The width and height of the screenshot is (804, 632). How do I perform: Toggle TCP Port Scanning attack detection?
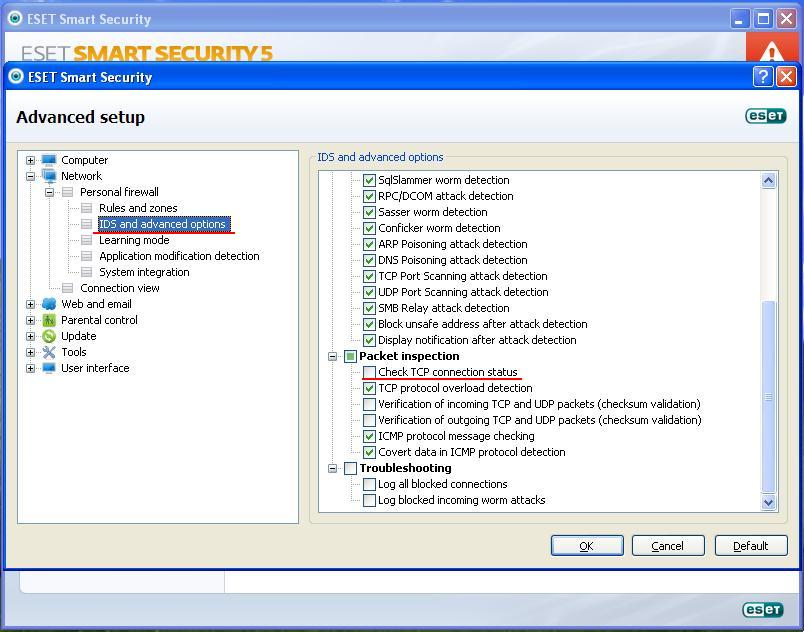[369, 276]
